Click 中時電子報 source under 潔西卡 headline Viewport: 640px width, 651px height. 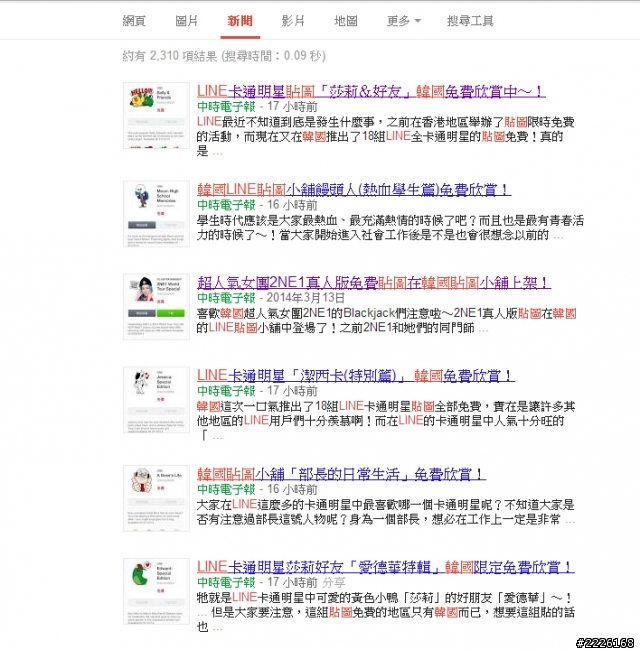(x=226, y=391)
